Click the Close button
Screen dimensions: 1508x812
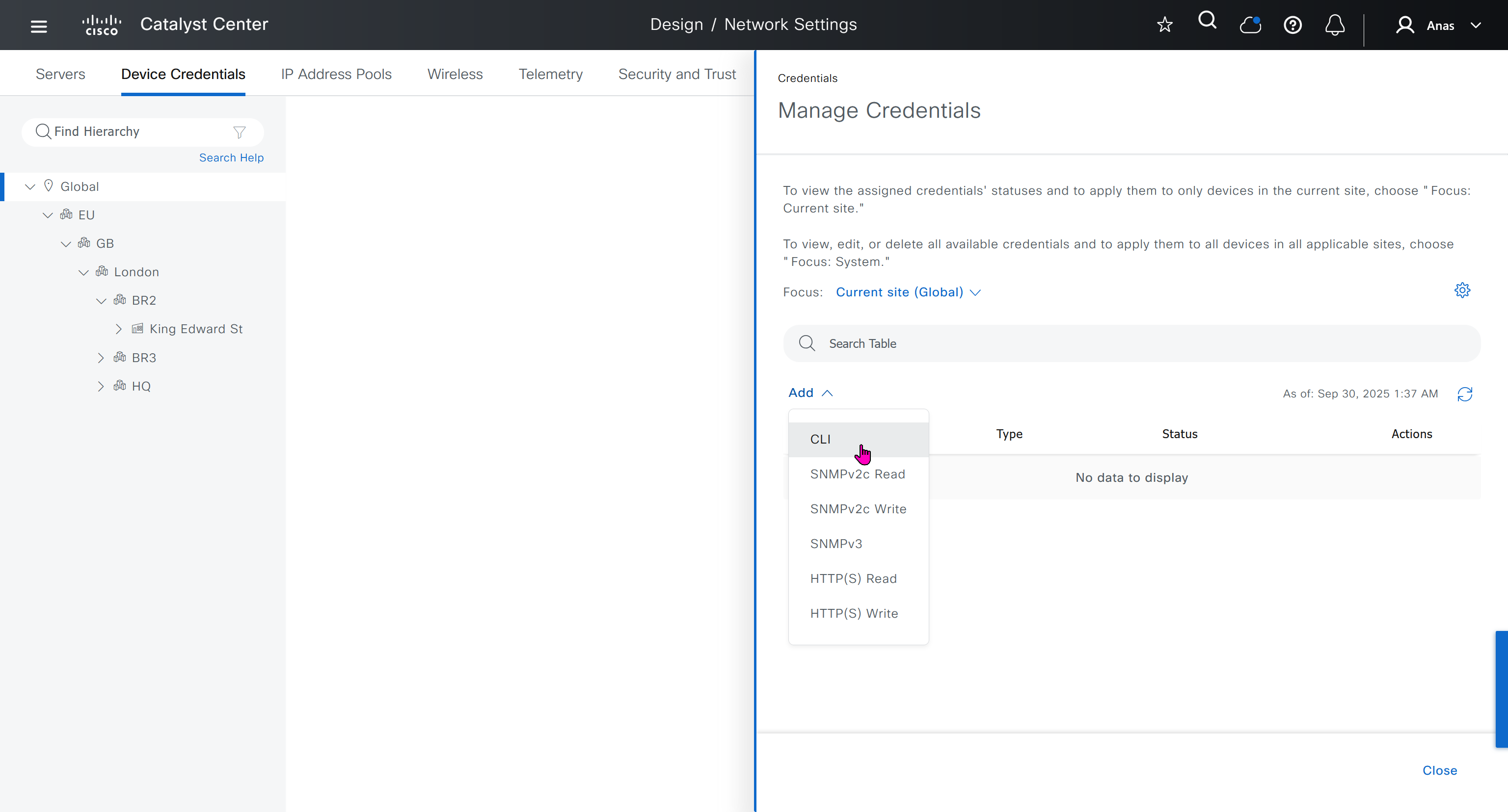point(1439,770)
